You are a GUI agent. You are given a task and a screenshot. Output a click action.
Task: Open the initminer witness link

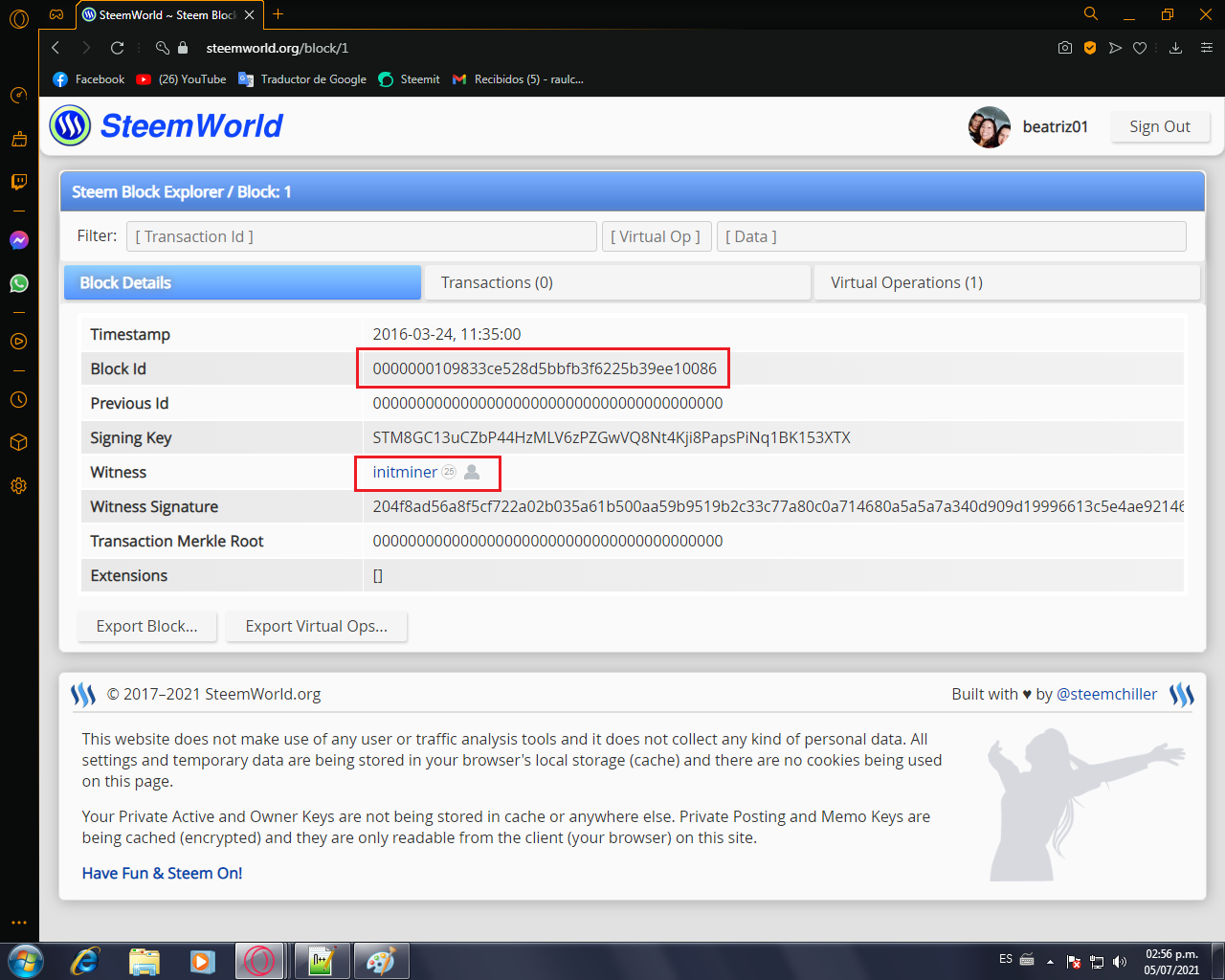pyautogui.click(x=405, y=472)
